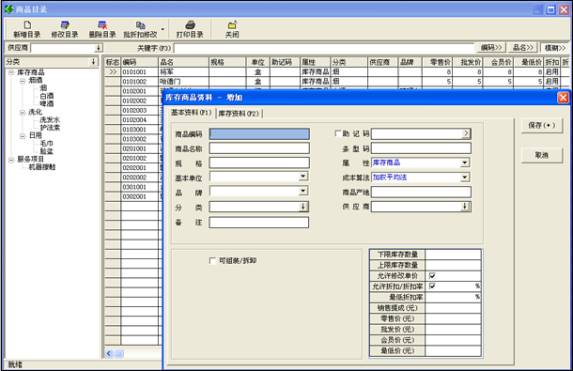
Task: Select the grid row with code 0102003
Action: tap(134, 110)
